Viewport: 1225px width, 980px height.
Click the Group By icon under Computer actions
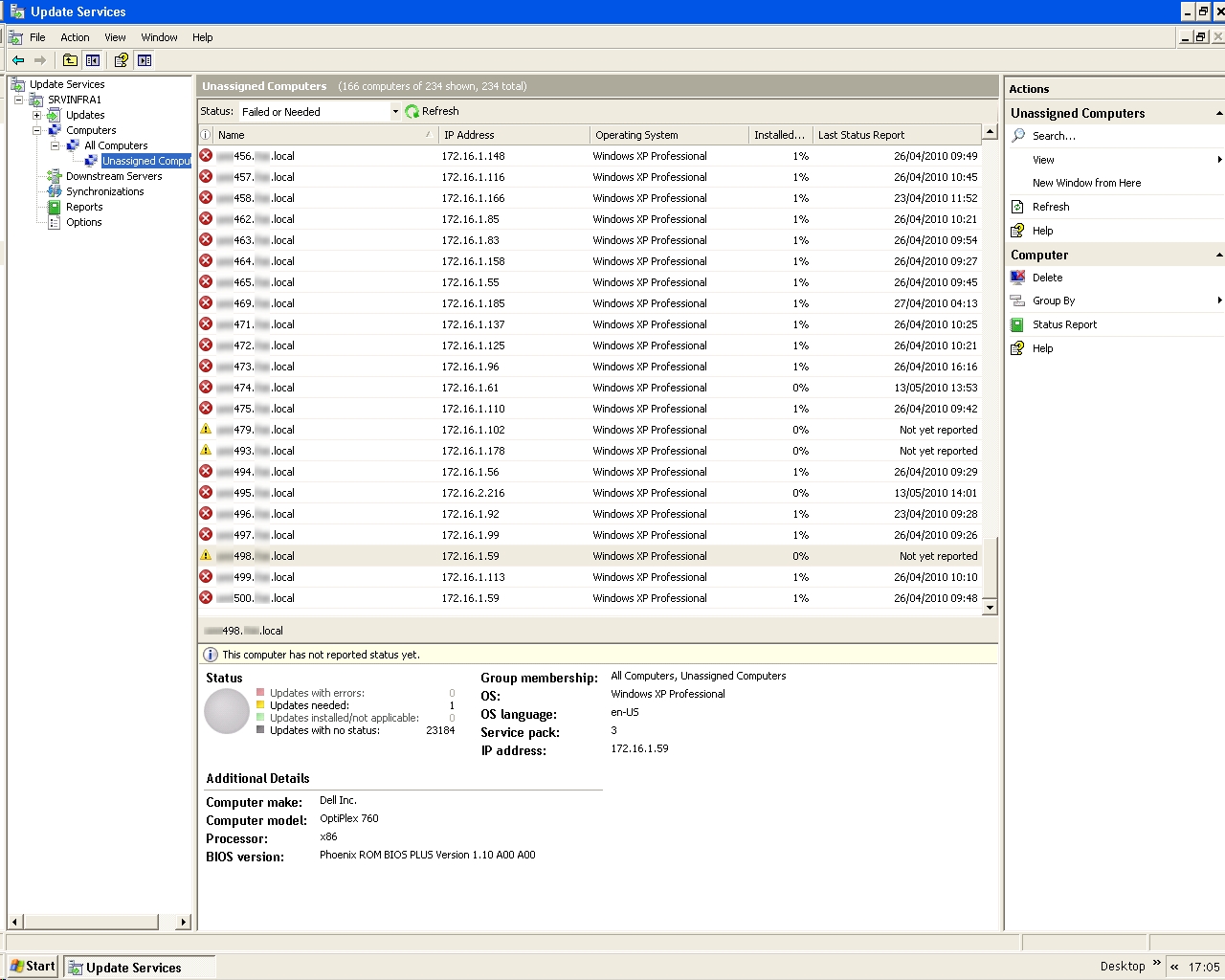point(1017,300)
